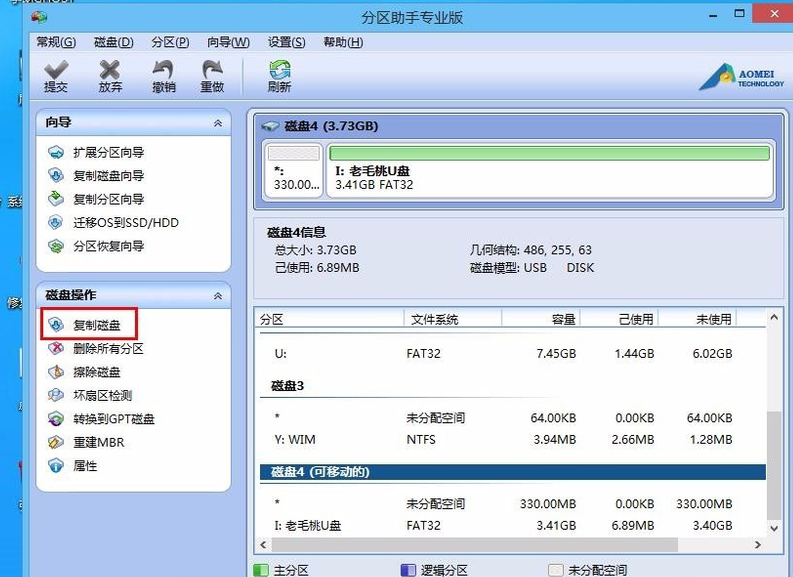This screenshot has height=577, width=793.
Task: Maximize the 分区助手专业版 window
Action: click(739, 14)
